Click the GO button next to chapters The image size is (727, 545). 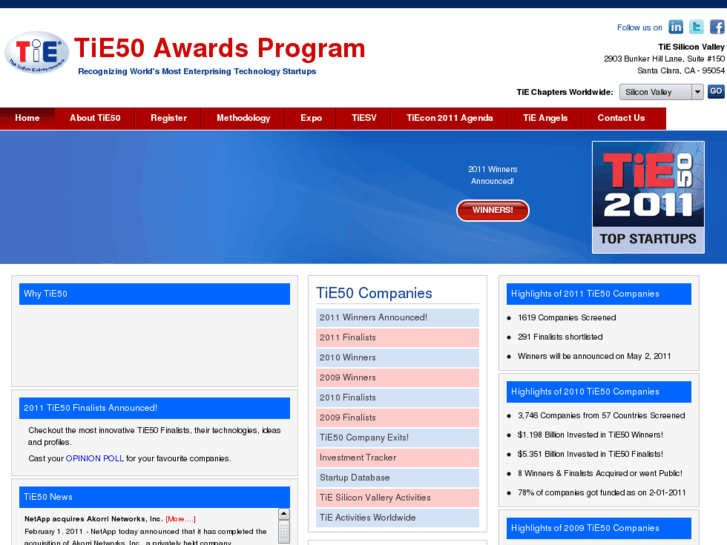pos(716,91)
